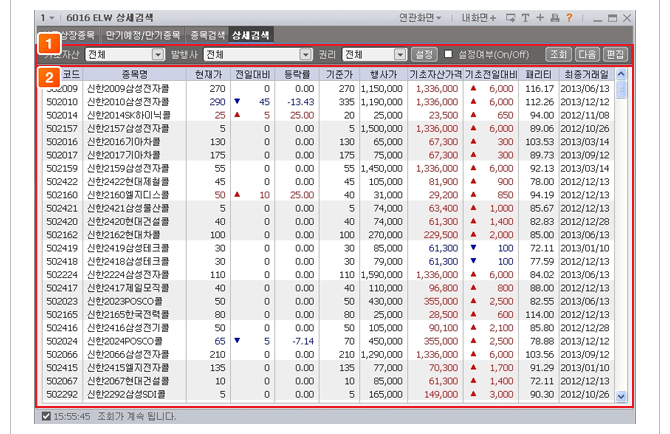Switch to 만기예정/만기종목 tab
670x434 pixels.
point(143,35)
